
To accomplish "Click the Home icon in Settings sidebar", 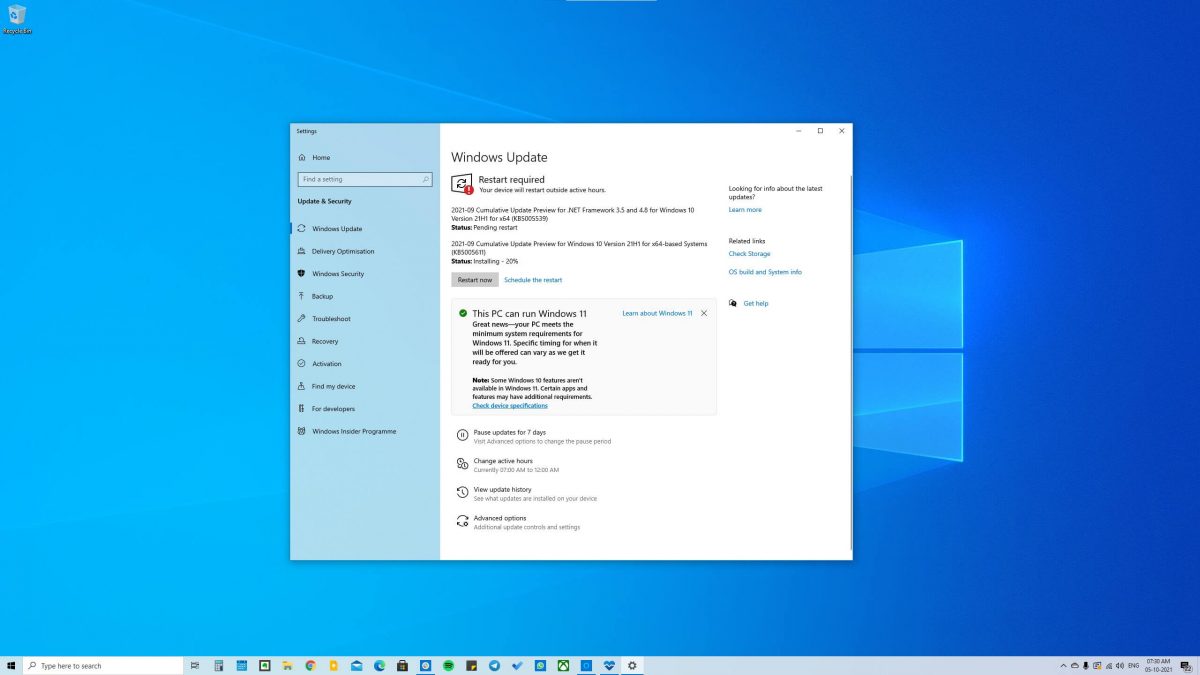I will click(x=321, y=157).
